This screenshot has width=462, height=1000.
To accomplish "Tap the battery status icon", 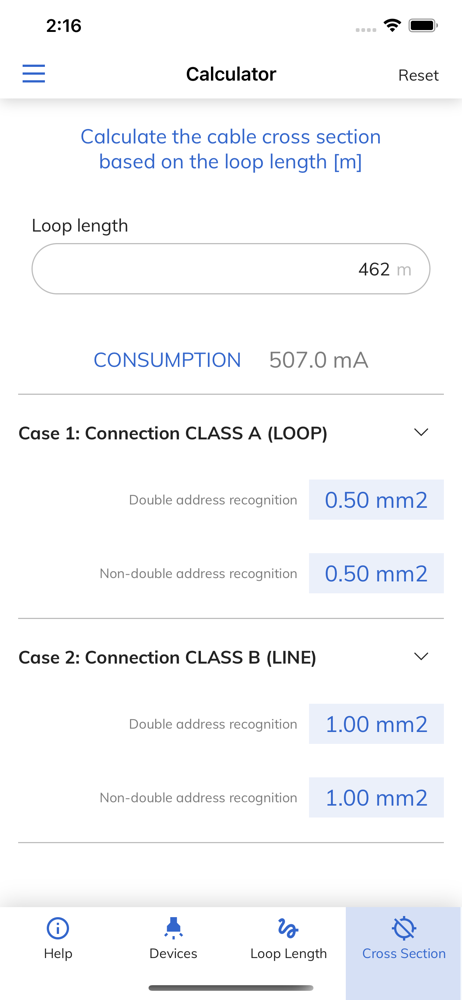I will click(x=422, y=26).
